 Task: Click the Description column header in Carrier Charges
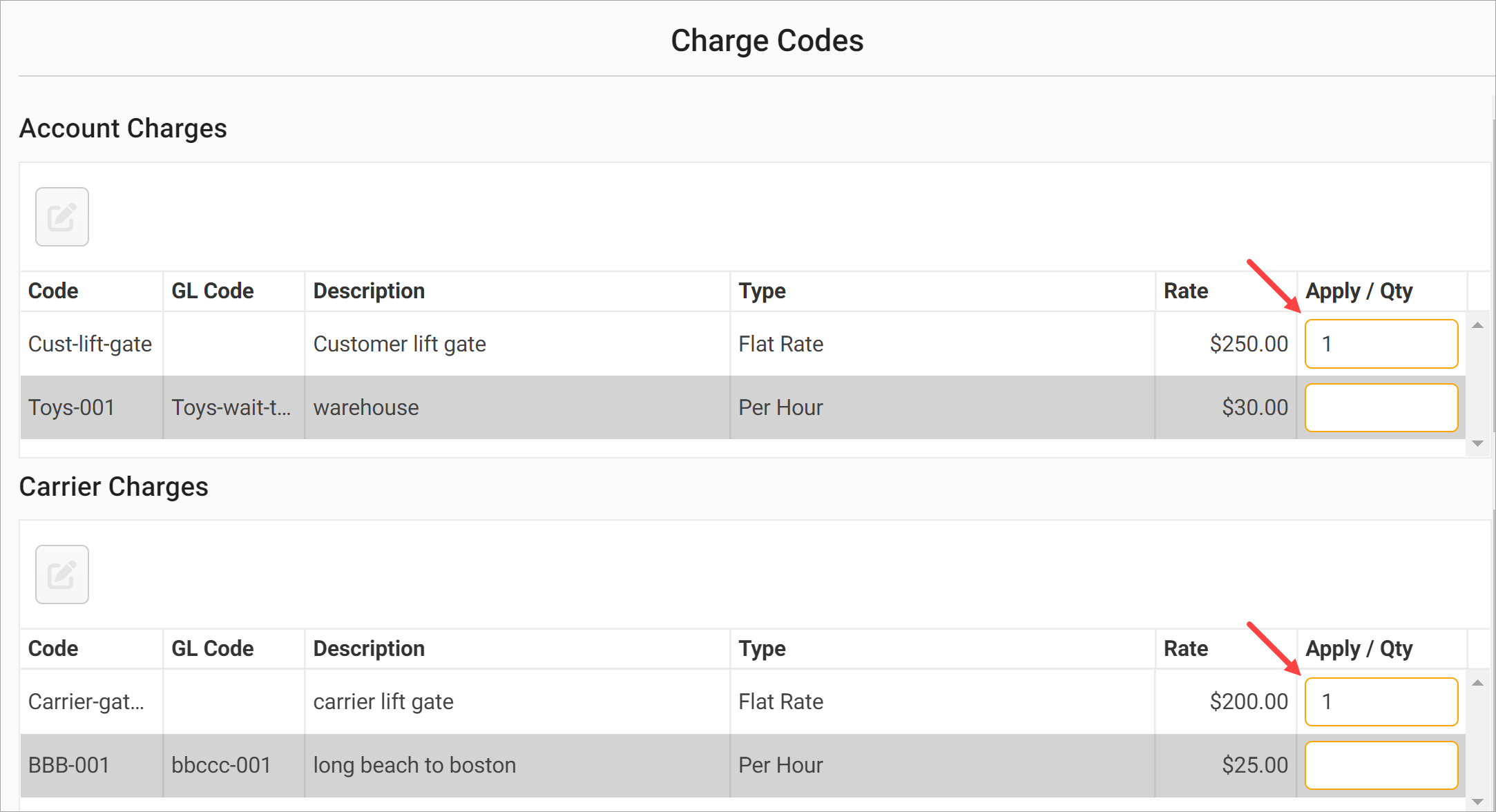pyautogui.click(x=369, y=648)
